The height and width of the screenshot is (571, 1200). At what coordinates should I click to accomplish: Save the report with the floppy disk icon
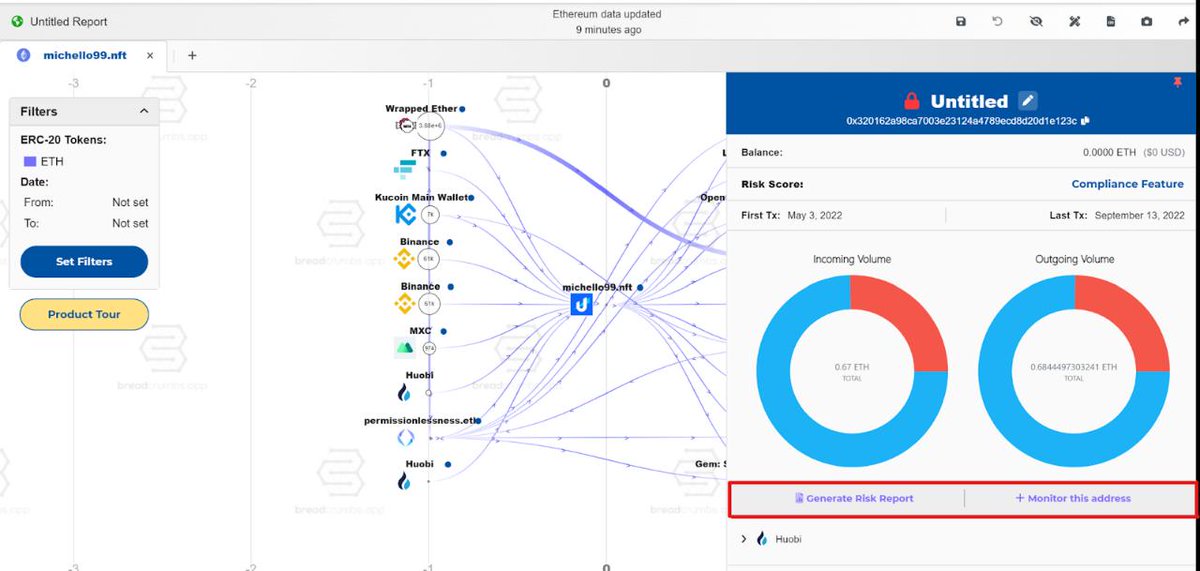961,21
